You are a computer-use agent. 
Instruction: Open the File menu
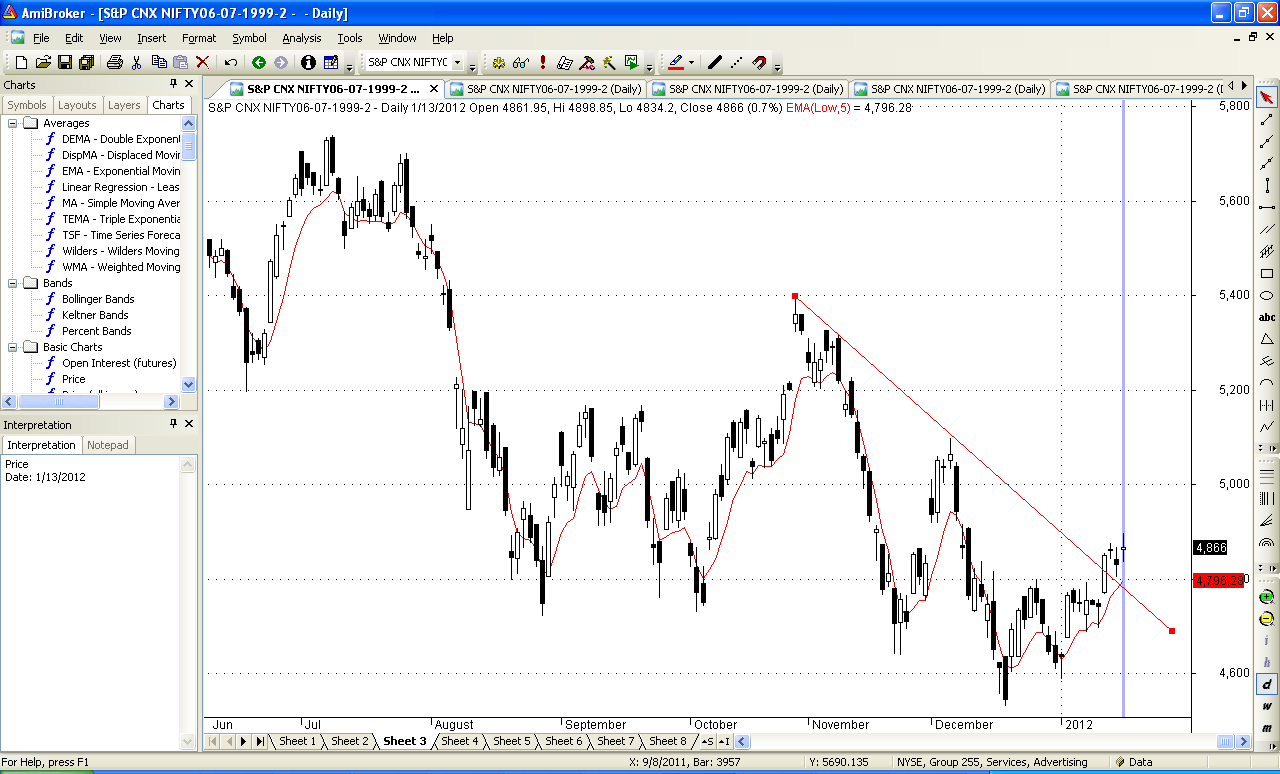pyautogui.click(x=41, y=38)
